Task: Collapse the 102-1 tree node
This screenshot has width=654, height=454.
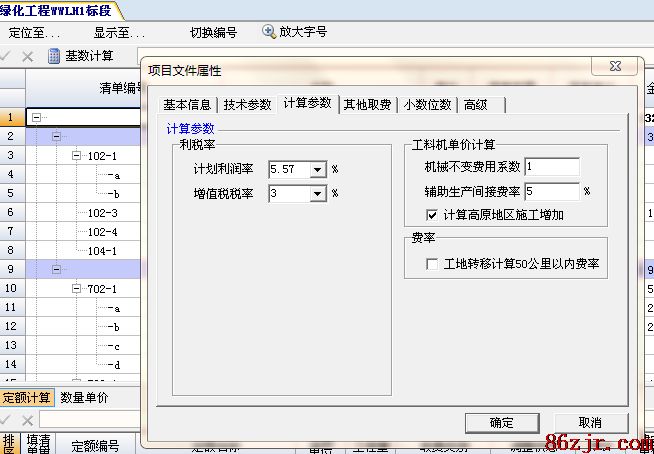Action: pyautogui.click(x=77, y=156)
